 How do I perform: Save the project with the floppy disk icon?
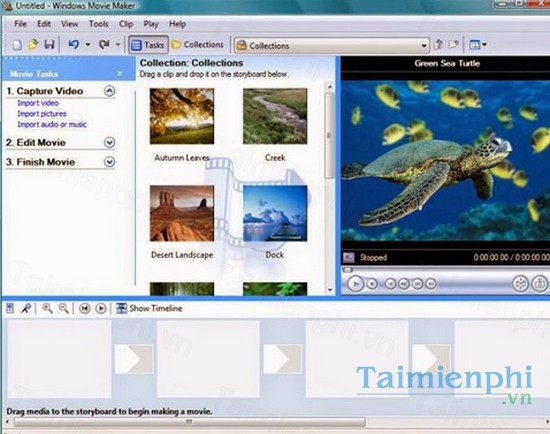pos(49,45)
